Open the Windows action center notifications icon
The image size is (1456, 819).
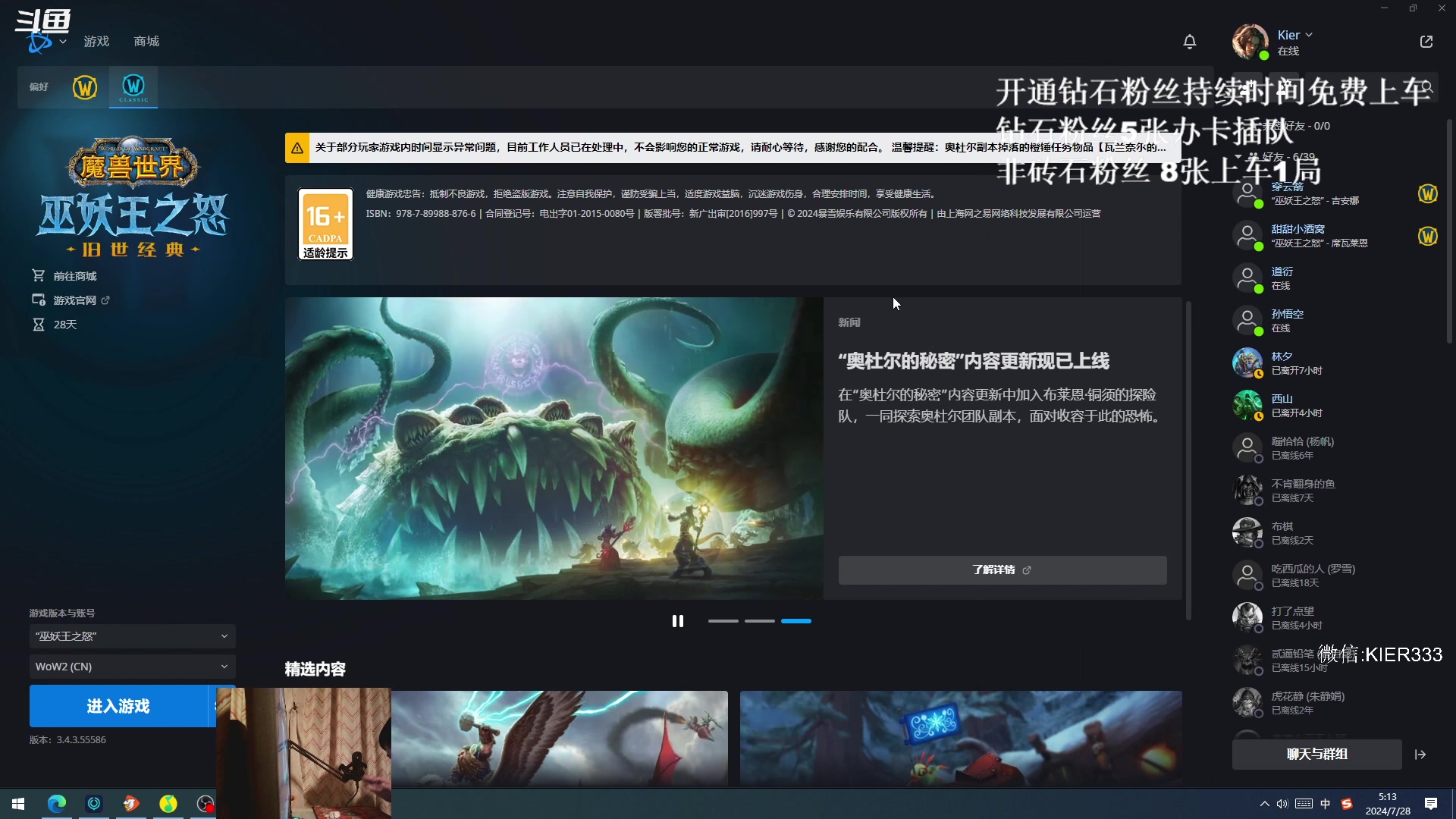(x=1431, y=804)
